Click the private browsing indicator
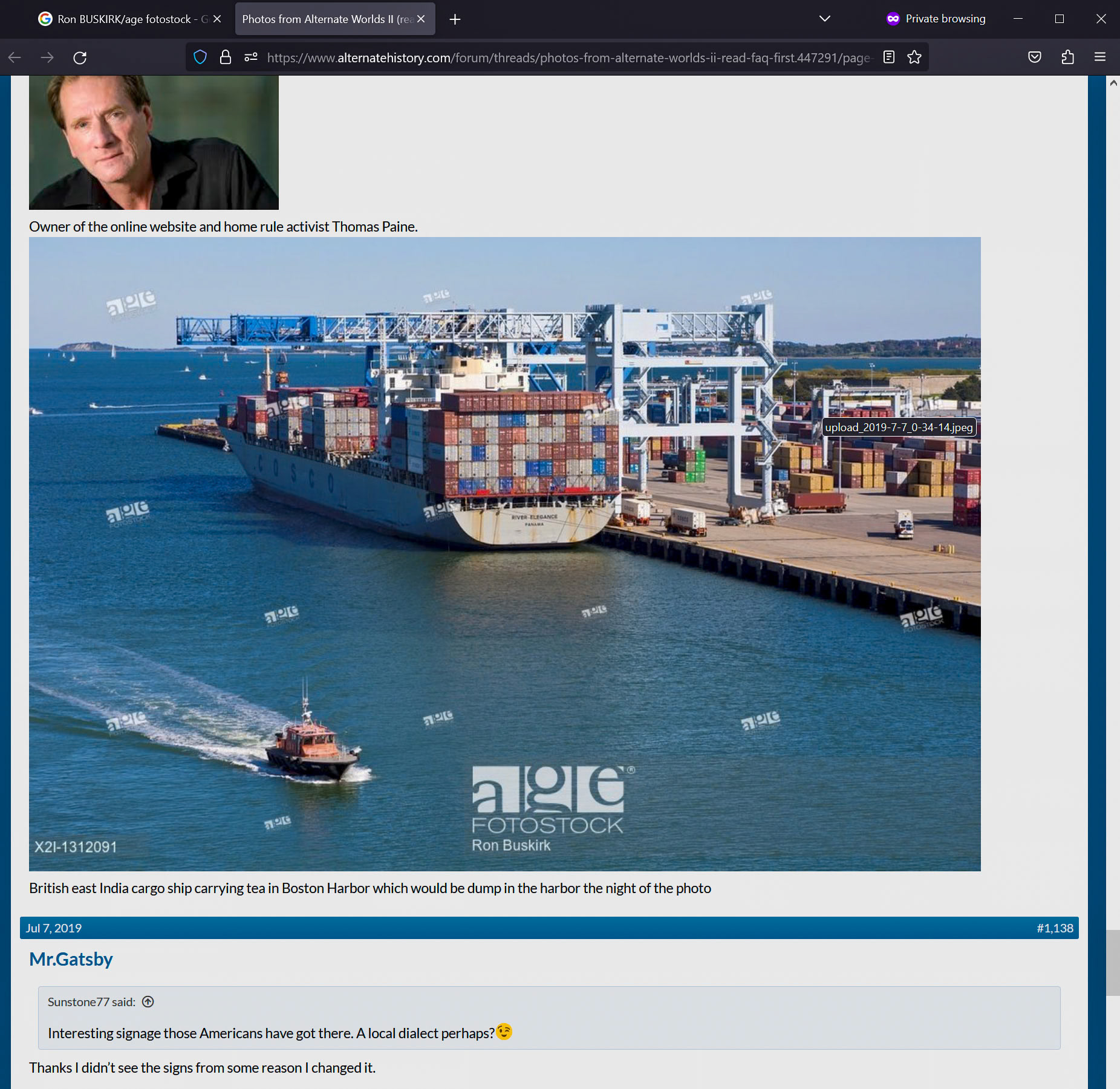The height and width of the screenshot is (1089, 1120). (x=936, y=19)
